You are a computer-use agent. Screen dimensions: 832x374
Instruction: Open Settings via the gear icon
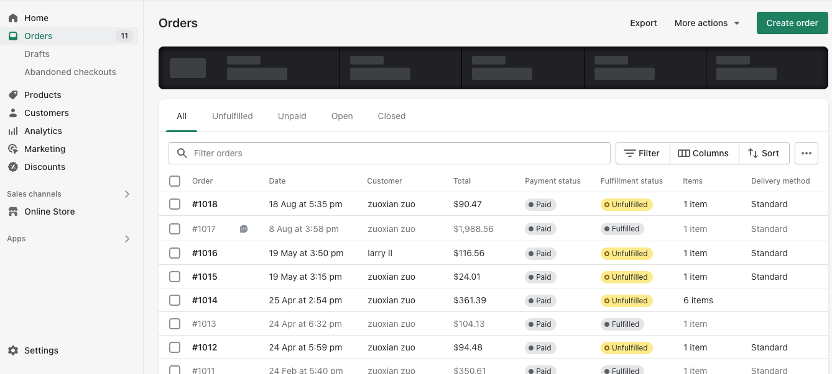click(x=13, y=351)
